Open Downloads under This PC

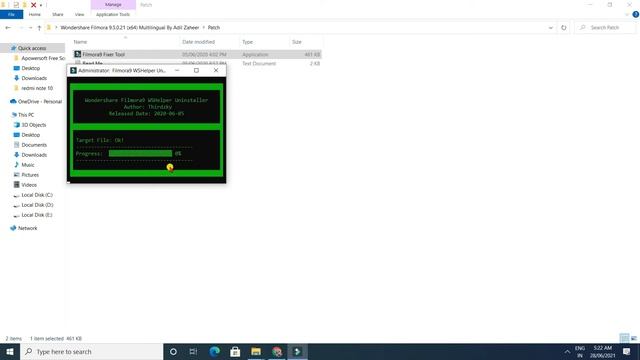[x=34, y=155]
